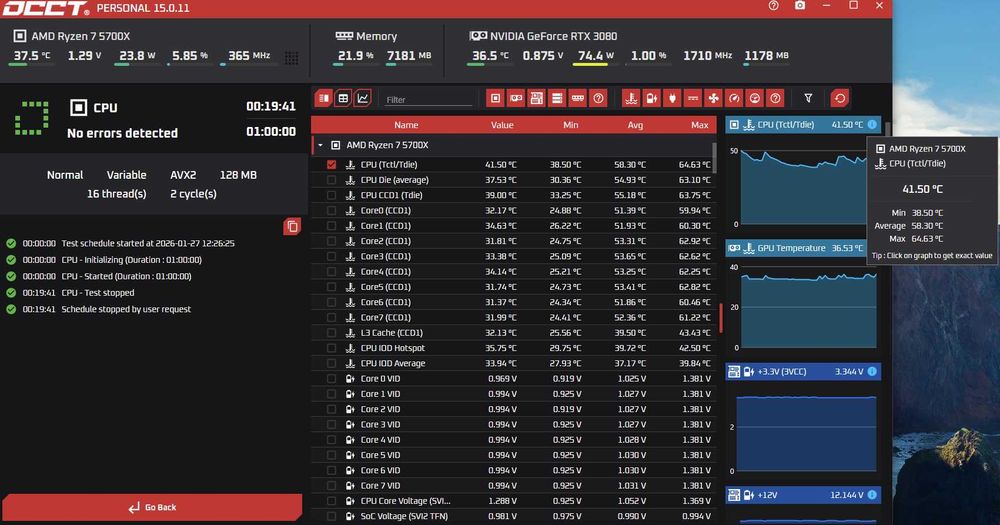Screen dimensions: 1000x525
Task: Reset sensor min/max with the refresh icon
Action: pos(839,98)
